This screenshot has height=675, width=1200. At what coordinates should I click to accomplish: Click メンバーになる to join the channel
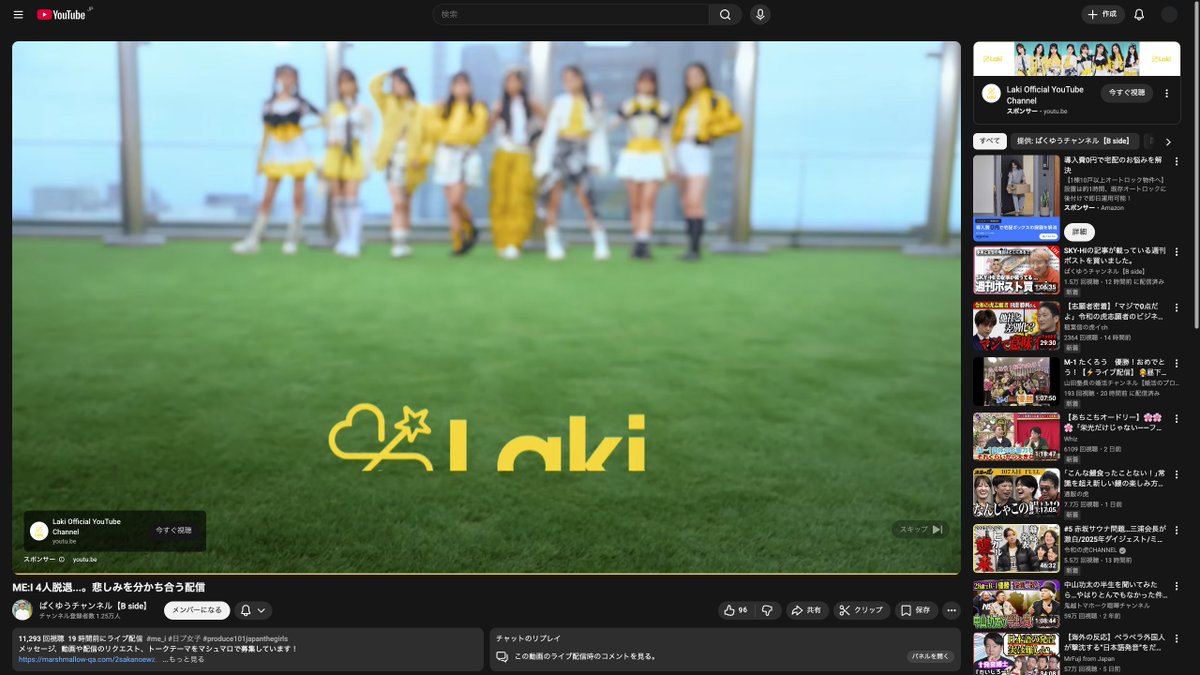197,610
